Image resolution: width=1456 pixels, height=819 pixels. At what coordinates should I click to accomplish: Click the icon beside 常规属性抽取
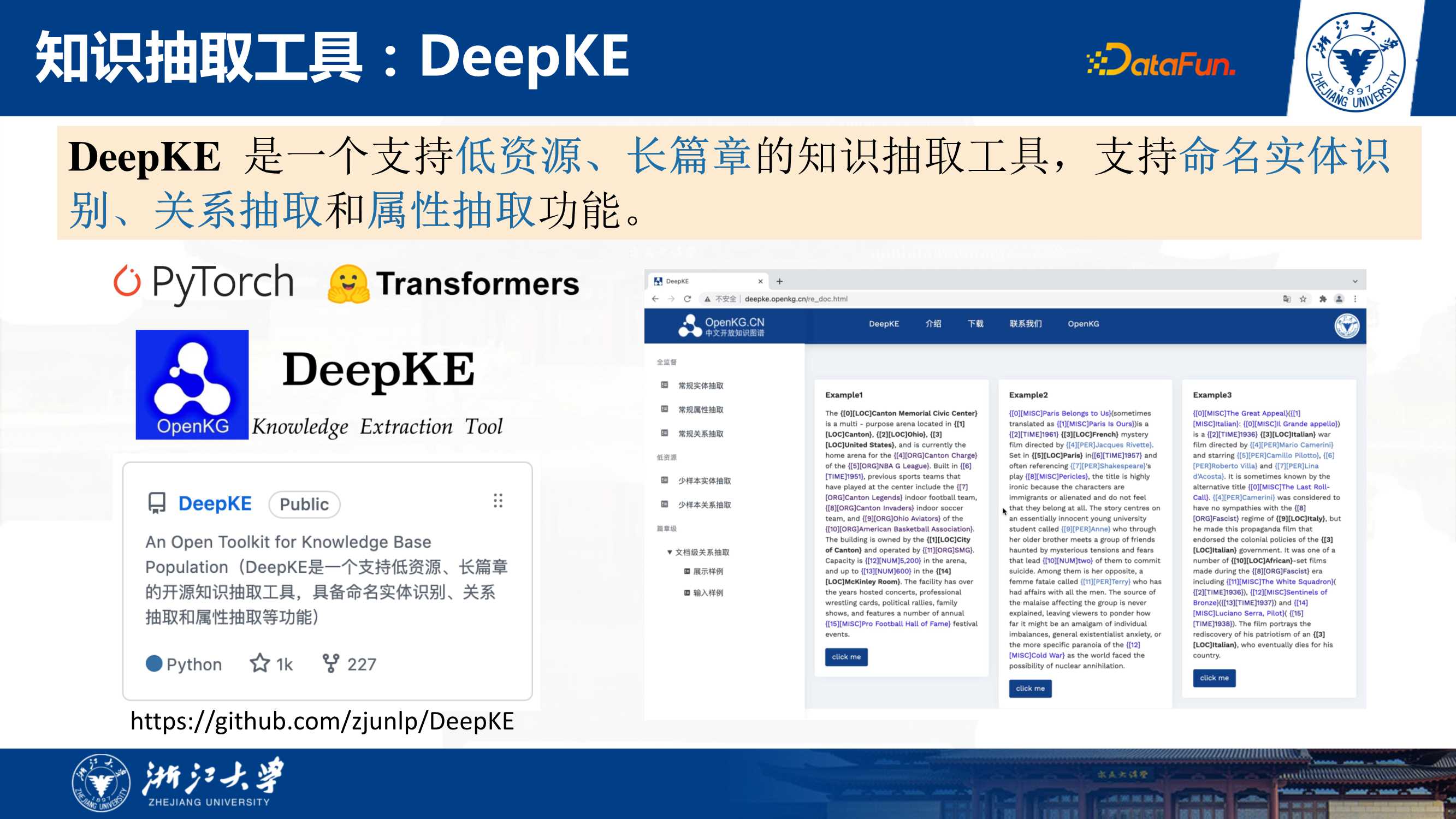[665, 408]
